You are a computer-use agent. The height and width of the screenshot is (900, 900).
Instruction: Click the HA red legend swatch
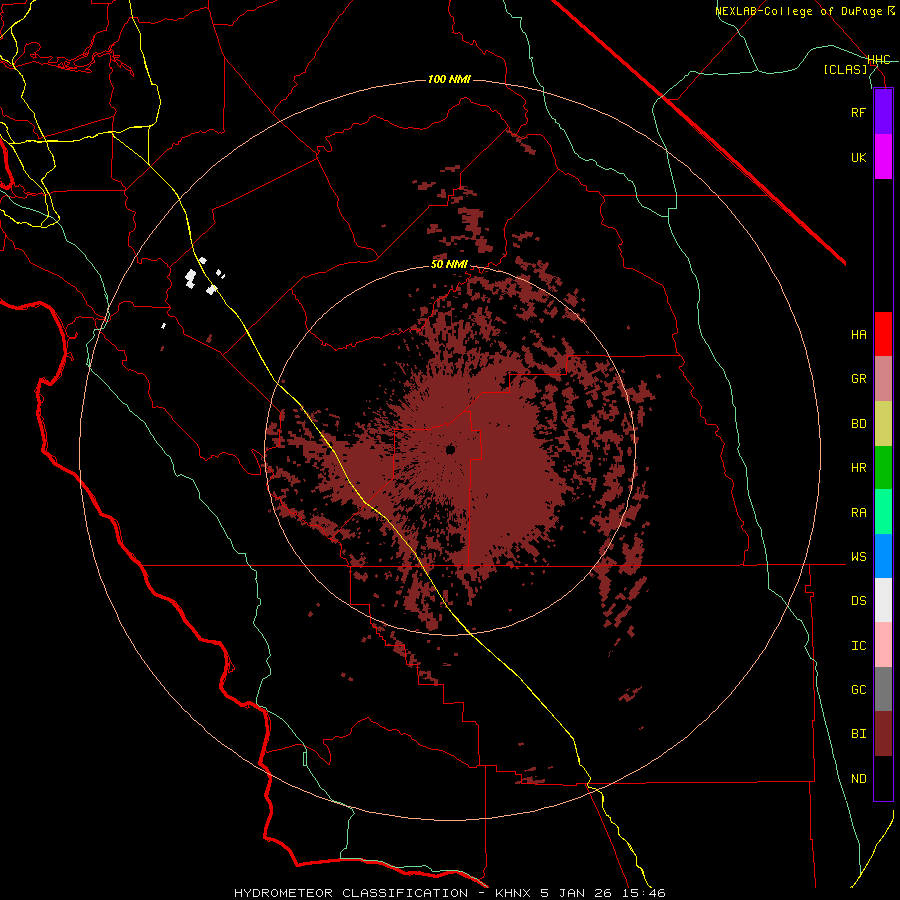click(883, 334)
